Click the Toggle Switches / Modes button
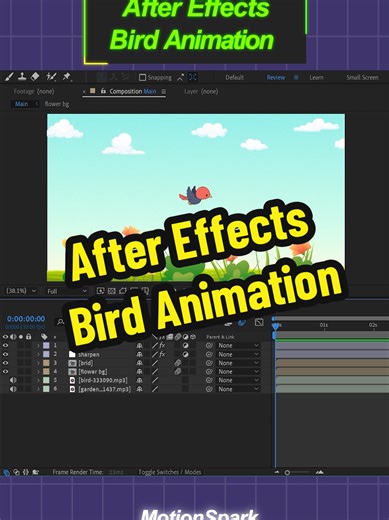Image resolution: width=389 pixels, height=520 pixels. point(170,472)
